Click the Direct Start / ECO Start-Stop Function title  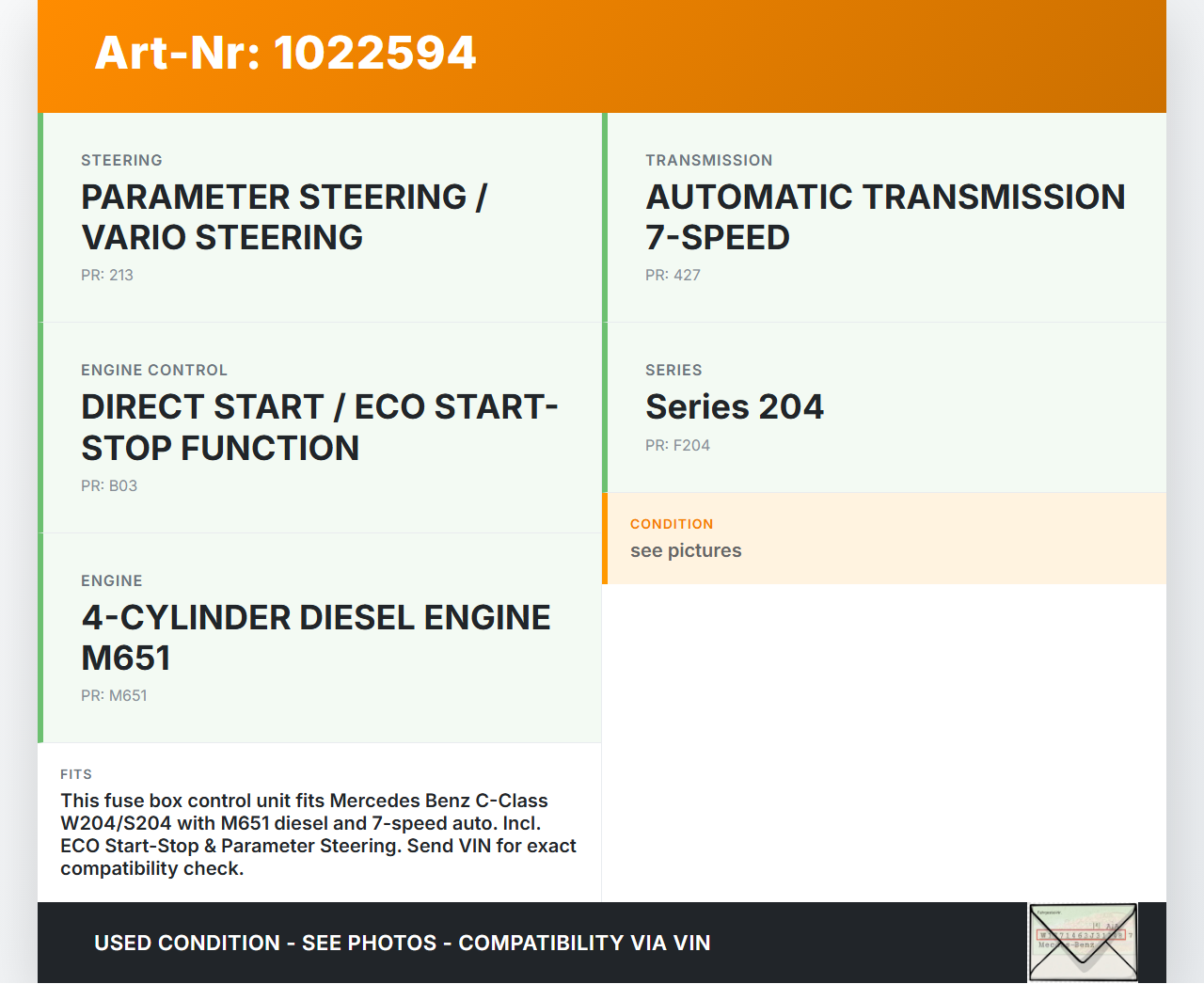coord(319,427)
